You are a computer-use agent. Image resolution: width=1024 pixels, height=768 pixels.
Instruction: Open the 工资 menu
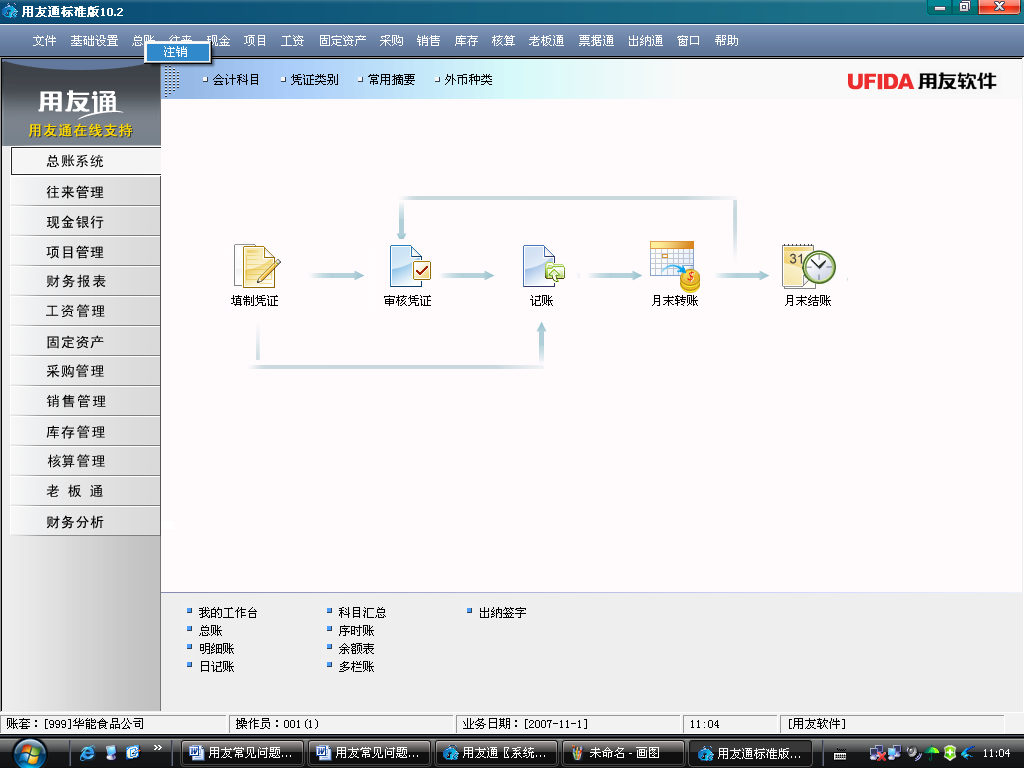pyautogui.click(x=292, y=40)
